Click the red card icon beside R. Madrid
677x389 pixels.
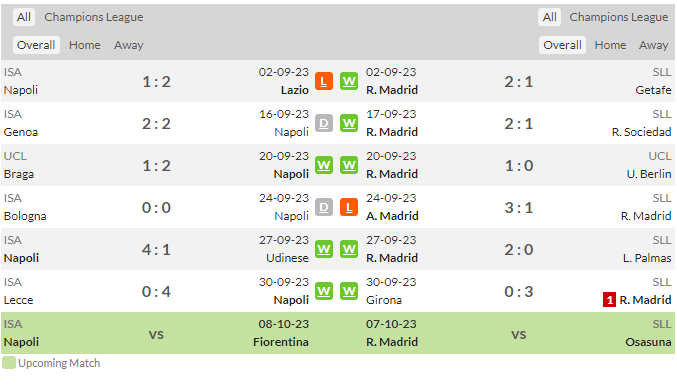pos(609,300)
